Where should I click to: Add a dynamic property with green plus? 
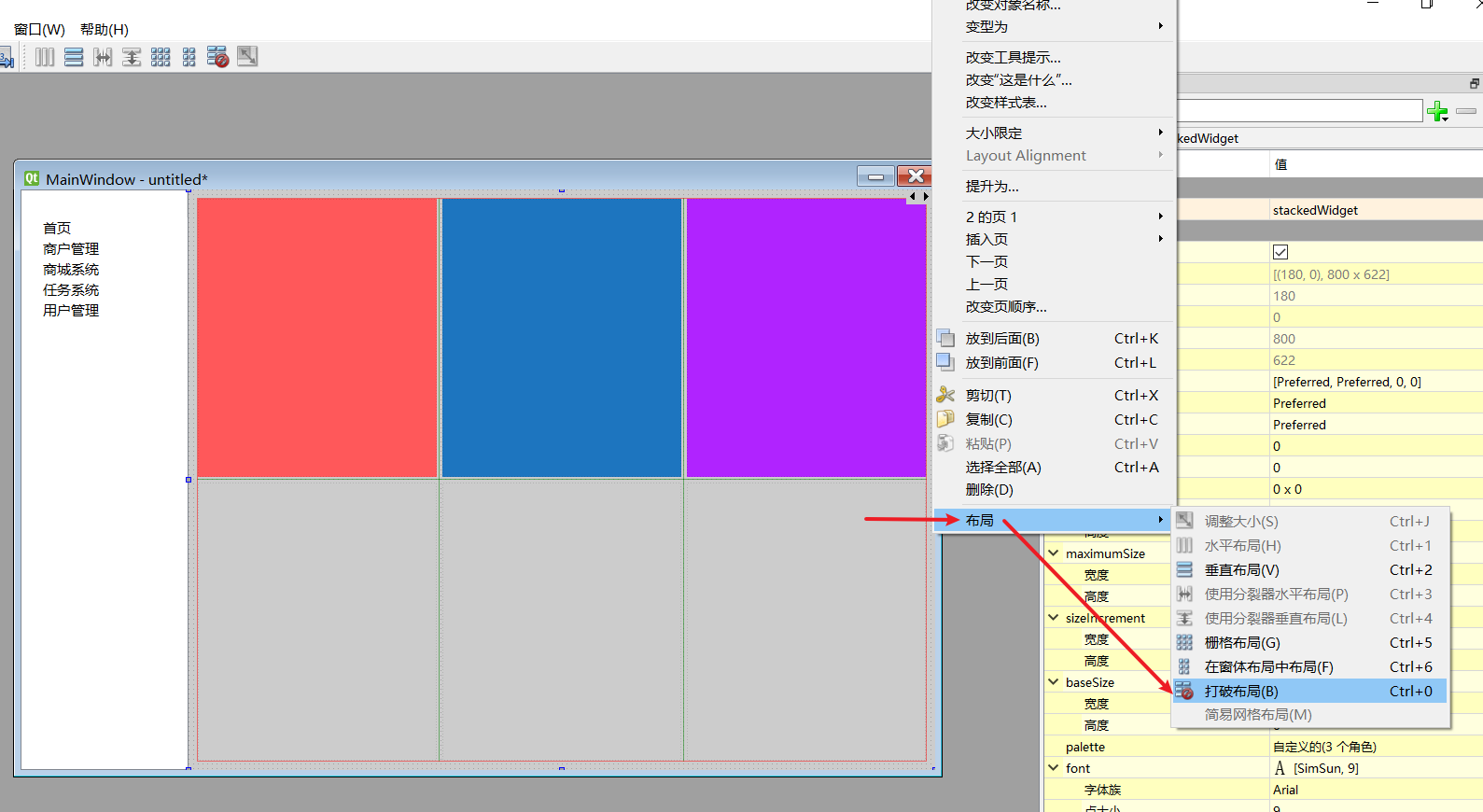pos(1437,112)
